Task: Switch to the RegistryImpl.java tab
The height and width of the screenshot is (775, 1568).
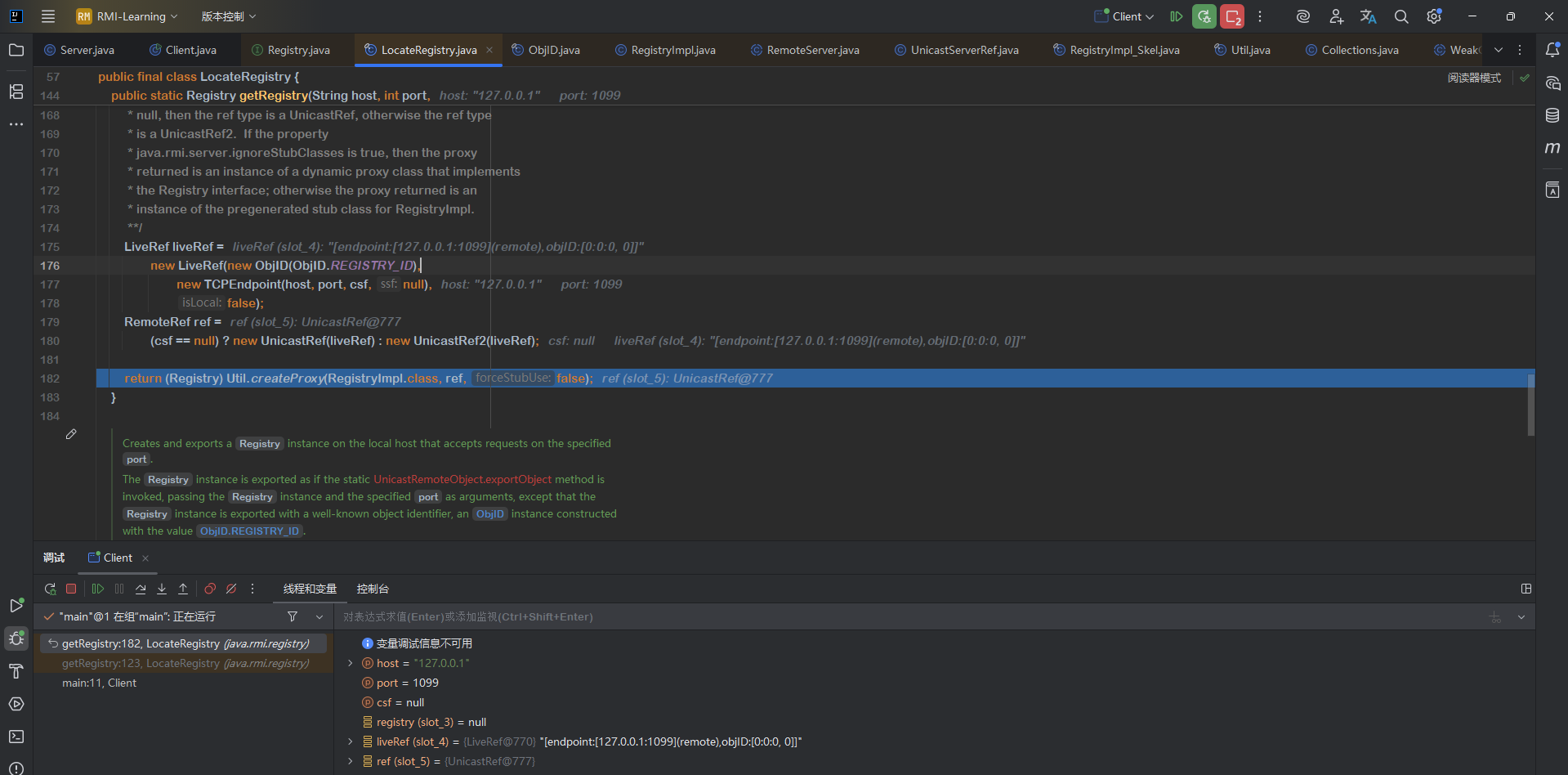Action: [672, 50]
